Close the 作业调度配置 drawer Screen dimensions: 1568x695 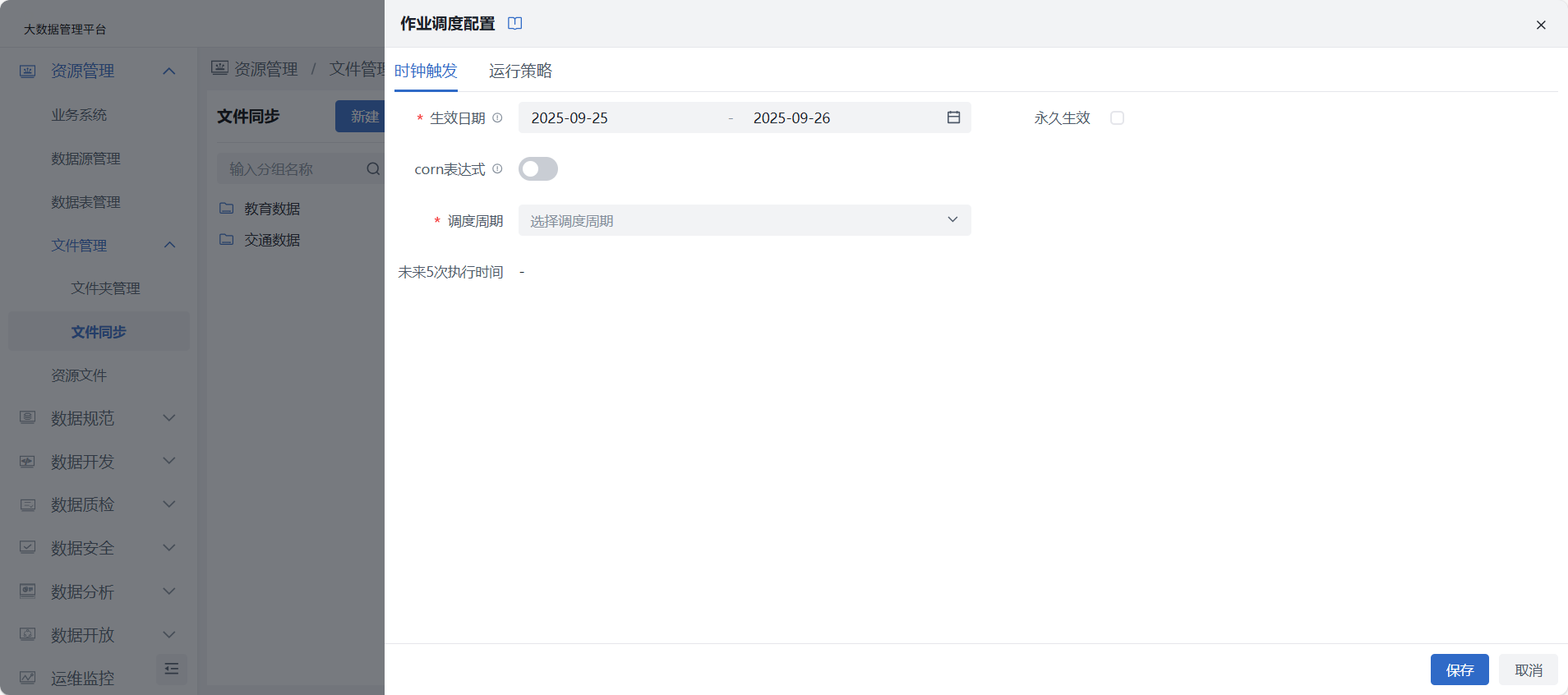(1541, 25)
